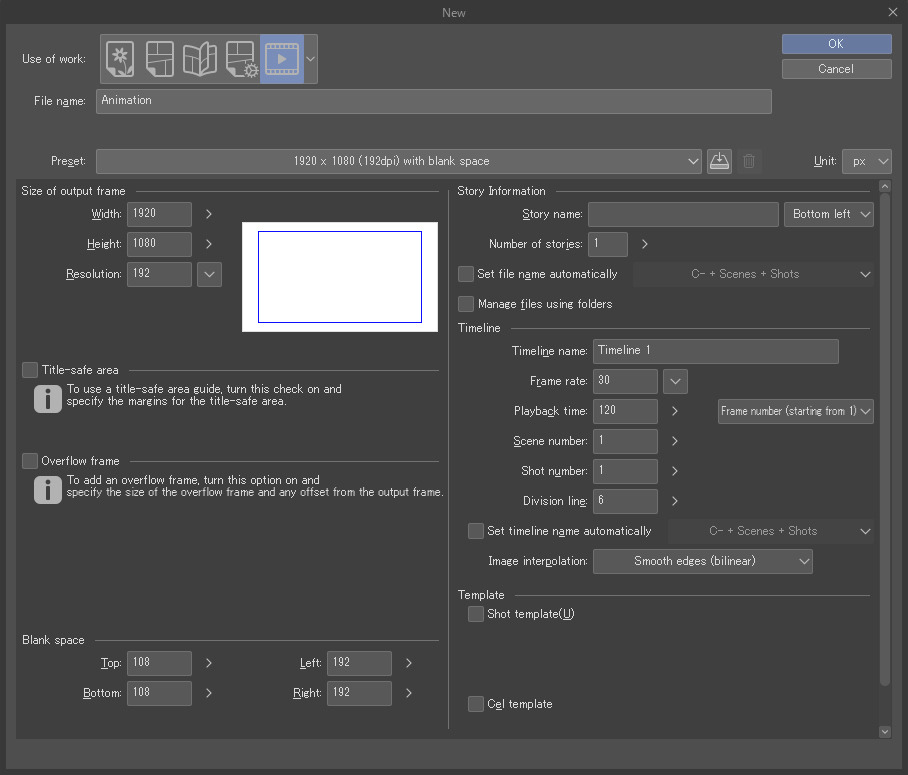Open the Frame rate dropdown arrow

(675, 381)
